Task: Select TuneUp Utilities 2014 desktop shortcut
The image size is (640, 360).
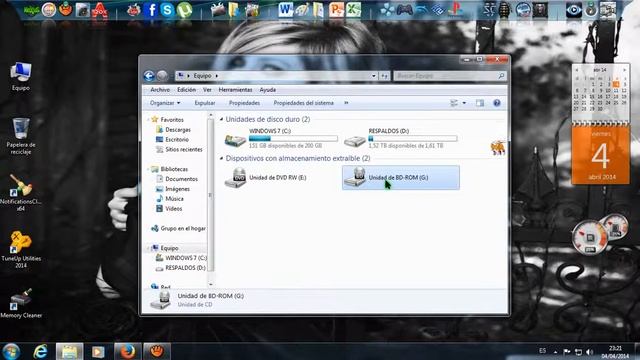Action: (x=21, y=250)
